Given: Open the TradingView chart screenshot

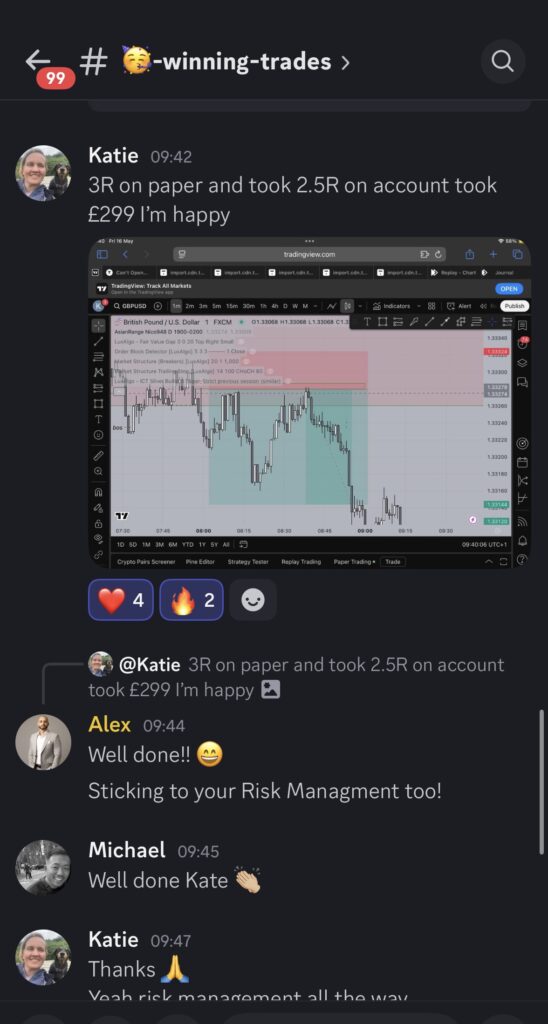Looking at the screenshot, I should [x=310, y=402].
